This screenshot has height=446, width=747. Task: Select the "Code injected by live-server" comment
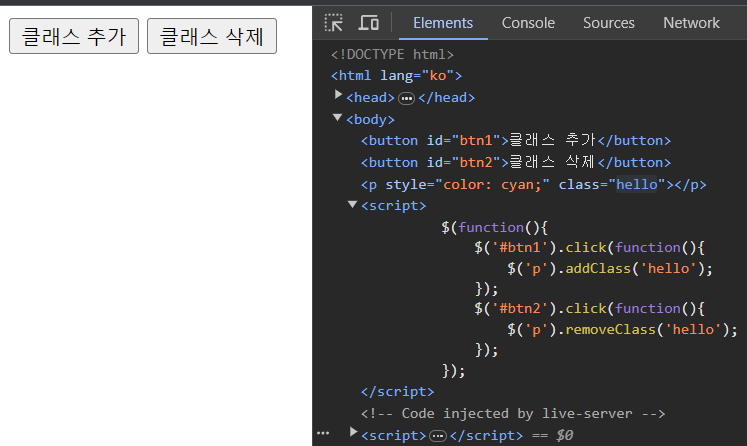pyautogui.click(x=513, y=414)
